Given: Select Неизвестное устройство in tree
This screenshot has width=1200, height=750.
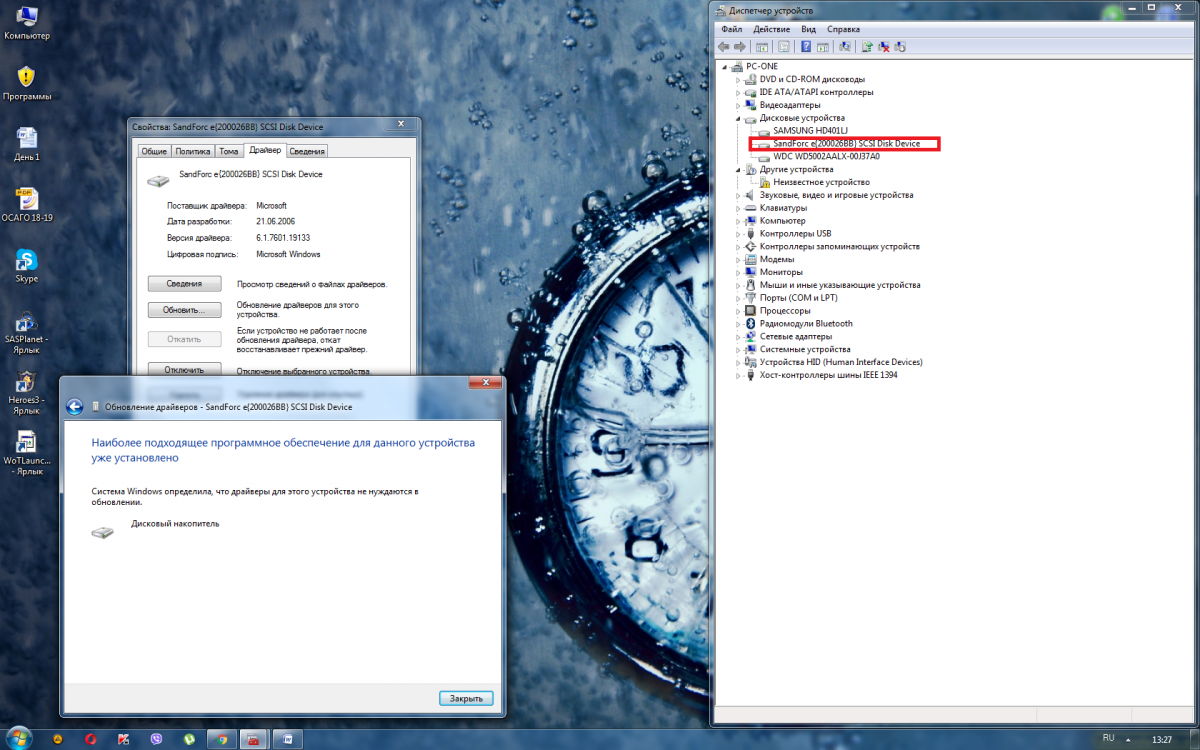Looking at the screenshot, I should click(821, 182).
